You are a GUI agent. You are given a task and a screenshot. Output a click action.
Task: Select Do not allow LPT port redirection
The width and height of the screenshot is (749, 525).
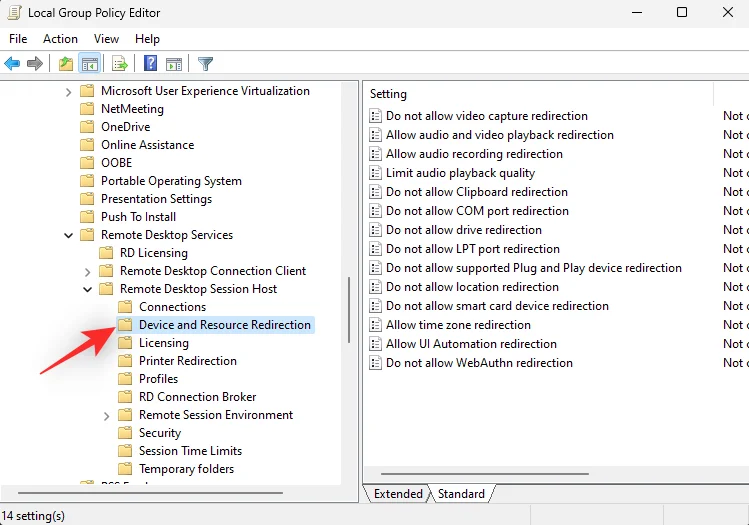(x=472, y=249)
